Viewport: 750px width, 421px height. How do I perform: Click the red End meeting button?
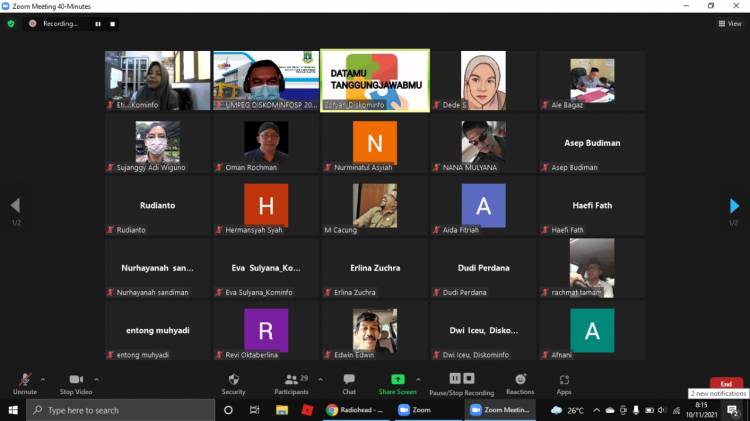click(x=726, y=384)
